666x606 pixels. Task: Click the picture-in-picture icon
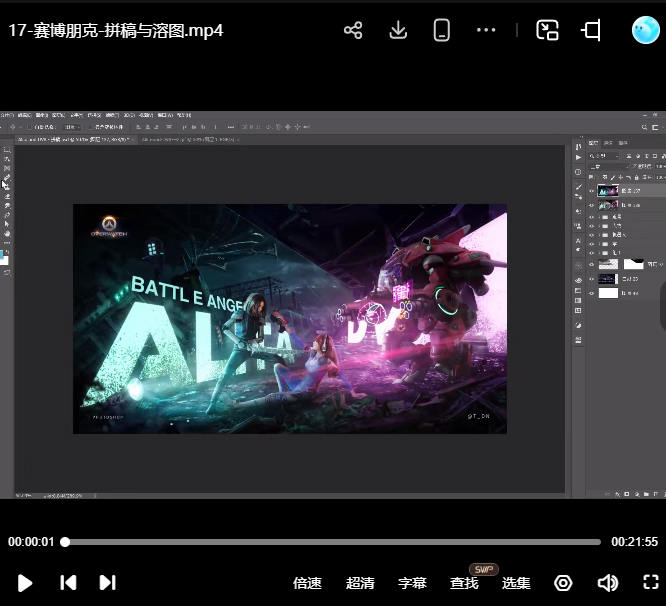[x=547, y=30]
